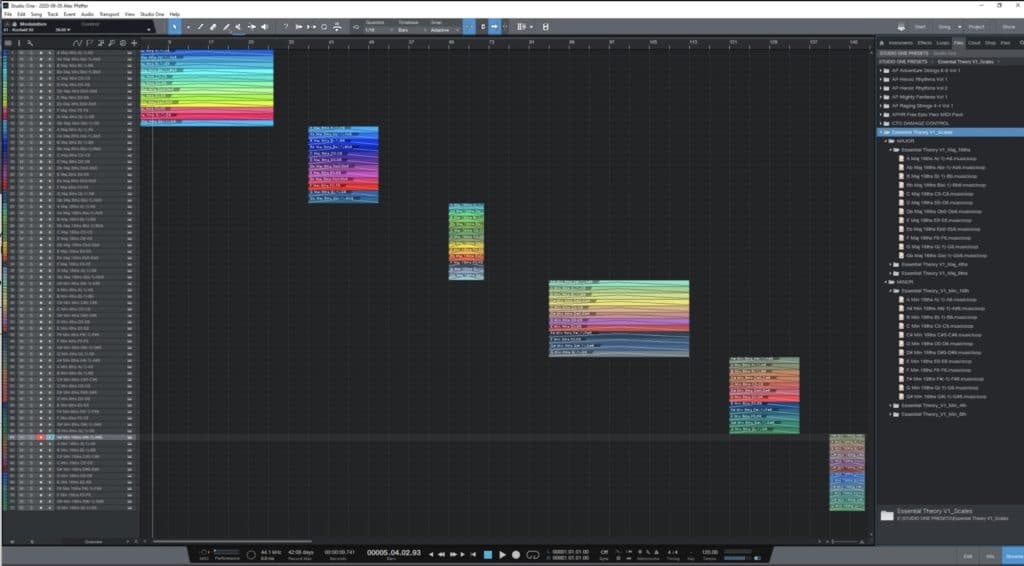The image size is (1024, 566).
Task: Click the tempo value 120.00 in the transport
Action: [709, 552]
